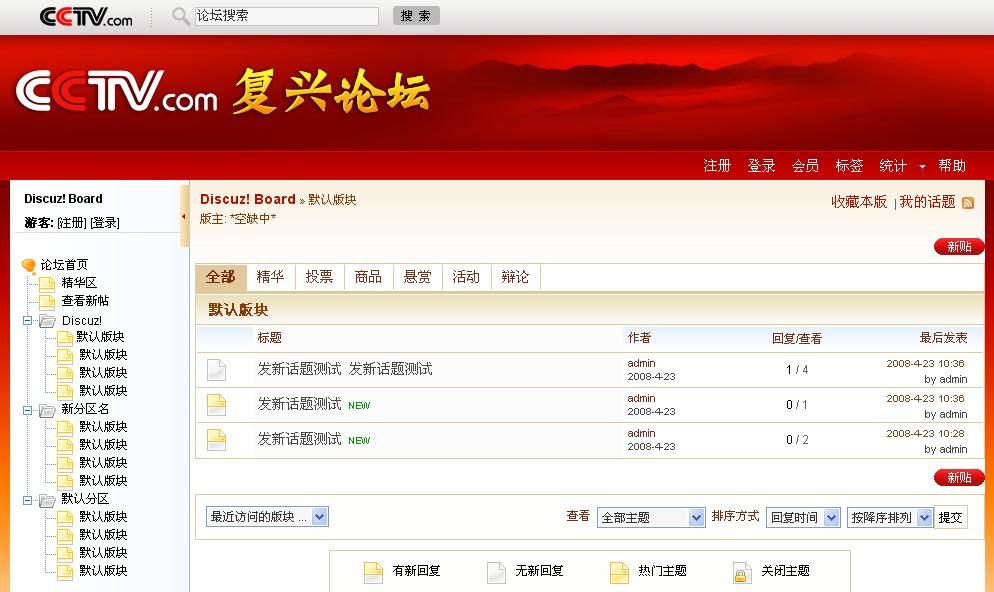This screenshot has height=592, width=994.
Task: Open the 查看新帖 tree item
Action: click(85, 300)
